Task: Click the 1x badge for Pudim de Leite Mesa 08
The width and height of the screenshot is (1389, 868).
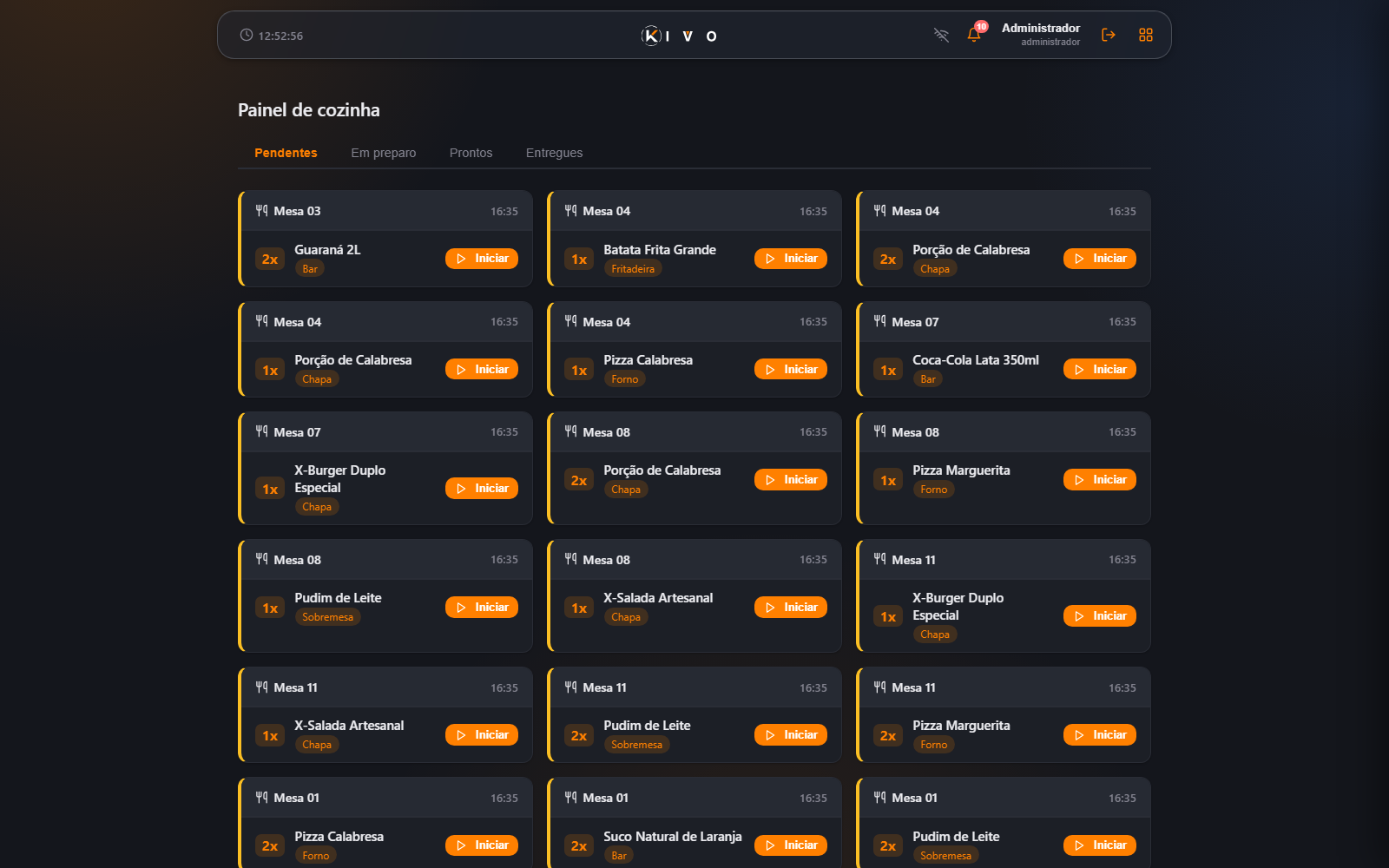Action: 270,608
